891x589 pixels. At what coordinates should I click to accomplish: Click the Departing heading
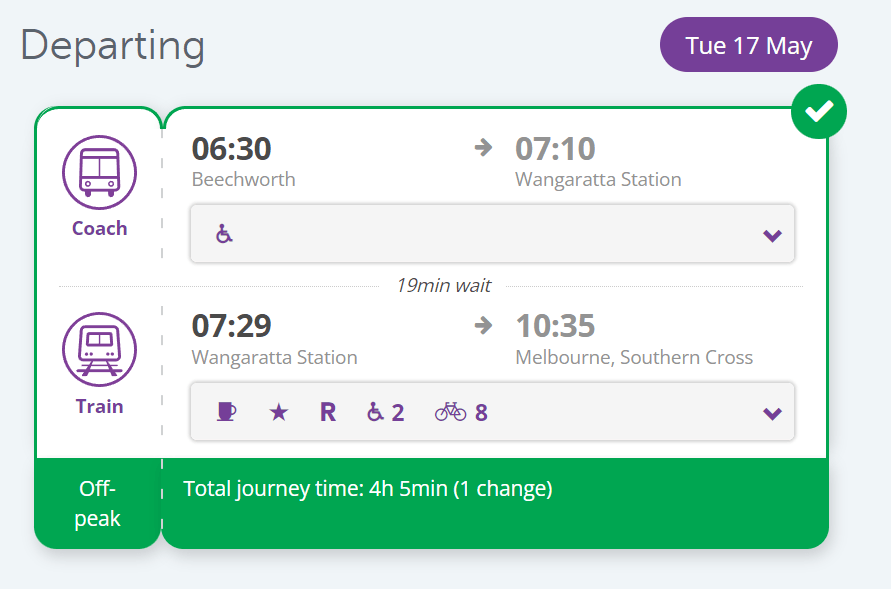(x=112, y=46)
